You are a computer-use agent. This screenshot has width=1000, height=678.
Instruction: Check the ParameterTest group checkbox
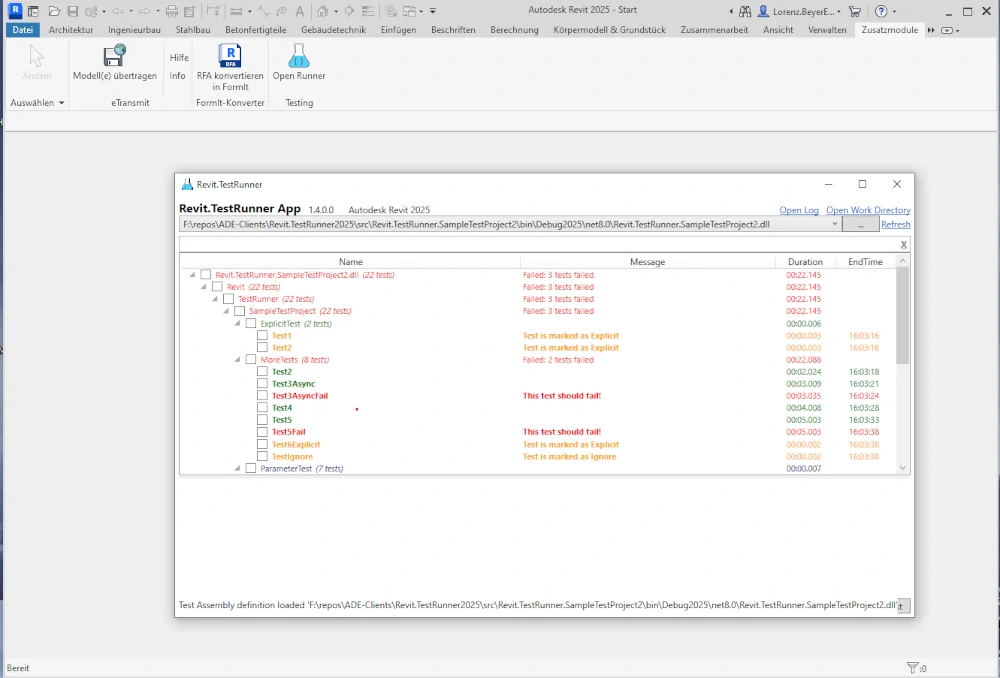[x=251, y=468]
